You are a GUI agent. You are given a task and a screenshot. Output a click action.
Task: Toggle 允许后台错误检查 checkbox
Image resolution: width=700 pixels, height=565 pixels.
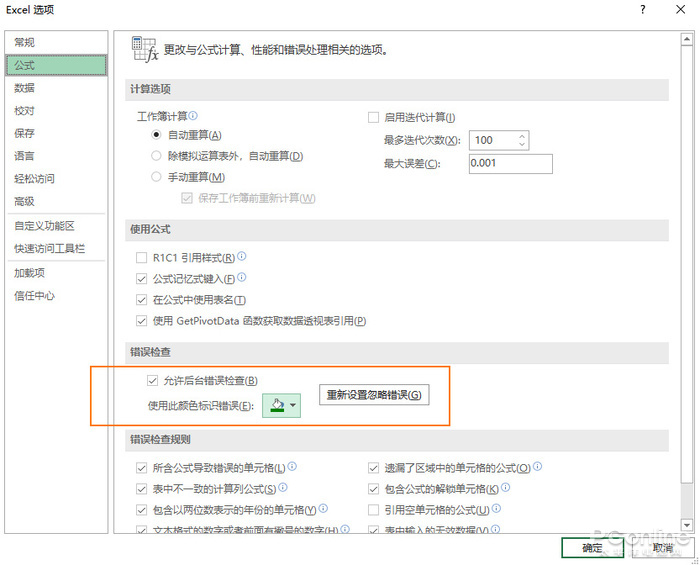pos(152,380)
